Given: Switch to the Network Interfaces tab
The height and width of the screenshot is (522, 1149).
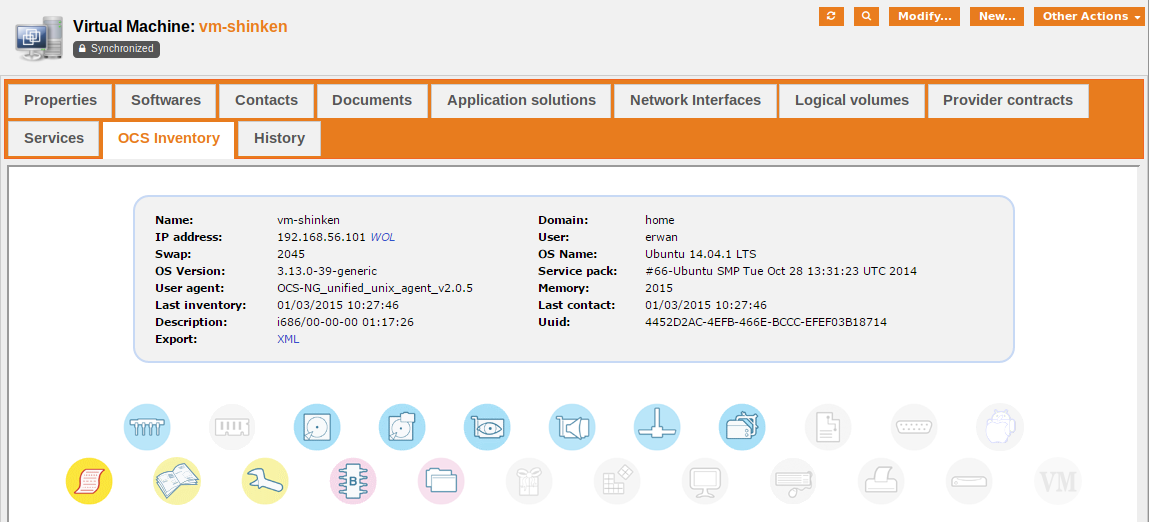Looking at the screenshot, I should tap(695, 100).
